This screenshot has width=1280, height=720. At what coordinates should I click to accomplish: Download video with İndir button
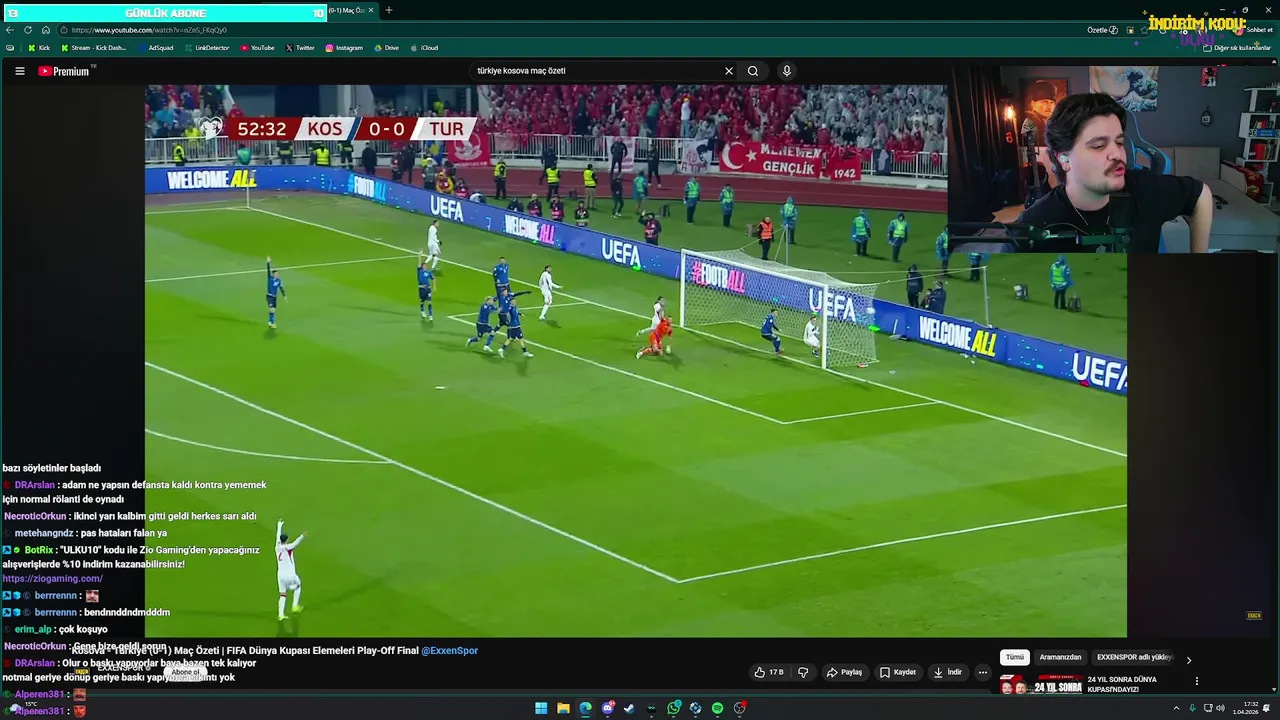(x=948, y=673)
